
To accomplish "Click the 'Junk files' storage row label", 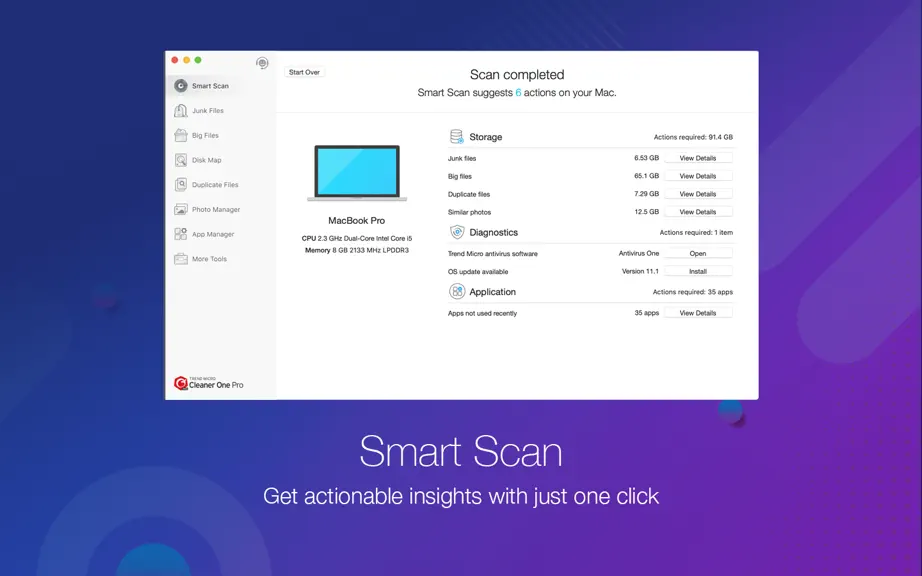I will (462, 158).
